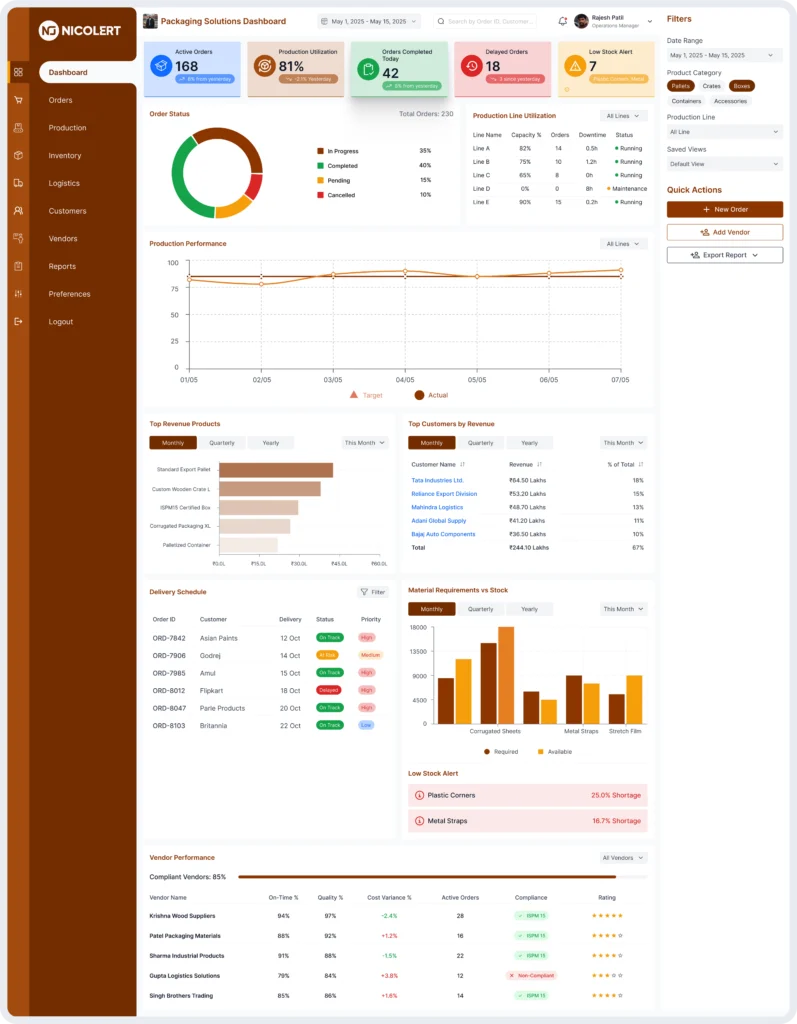Click the Delayed Orders clock icon
The width and height of the screenshot is (797, 1024).
point(471,66)
